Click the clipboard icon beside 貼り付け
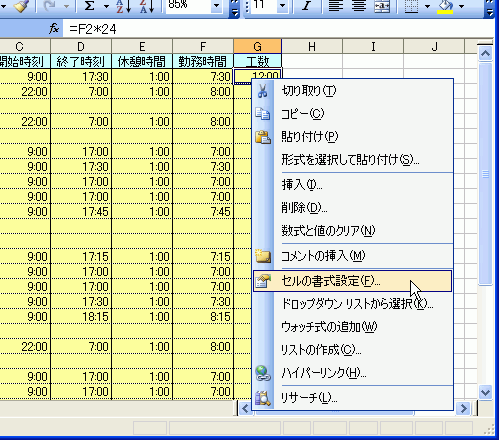The image size is (499, 440). pyautogui.click(x=263, y=137)
